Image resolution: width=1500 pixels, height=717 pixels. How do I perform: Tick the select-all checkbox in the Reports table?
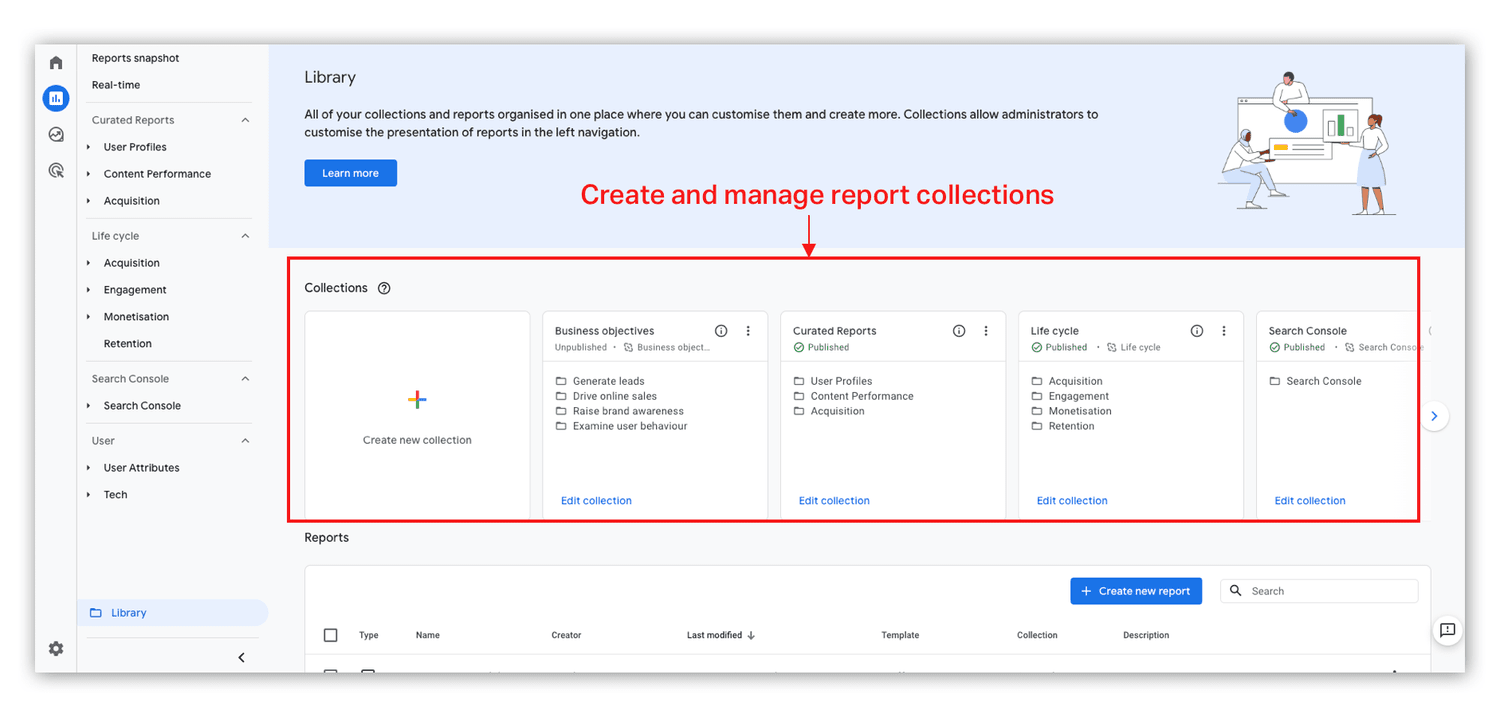[331, 635]
